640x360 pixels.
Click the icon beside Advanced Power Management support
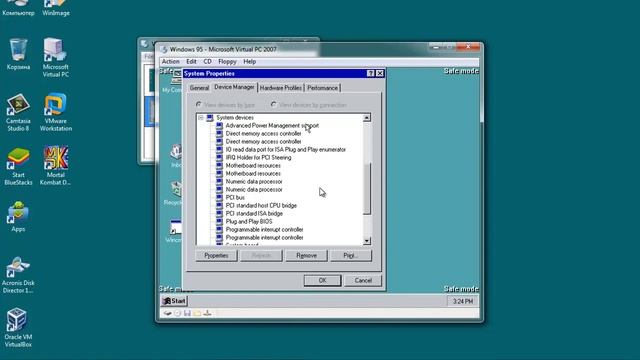pyautogui.click(x=219, y=125)
